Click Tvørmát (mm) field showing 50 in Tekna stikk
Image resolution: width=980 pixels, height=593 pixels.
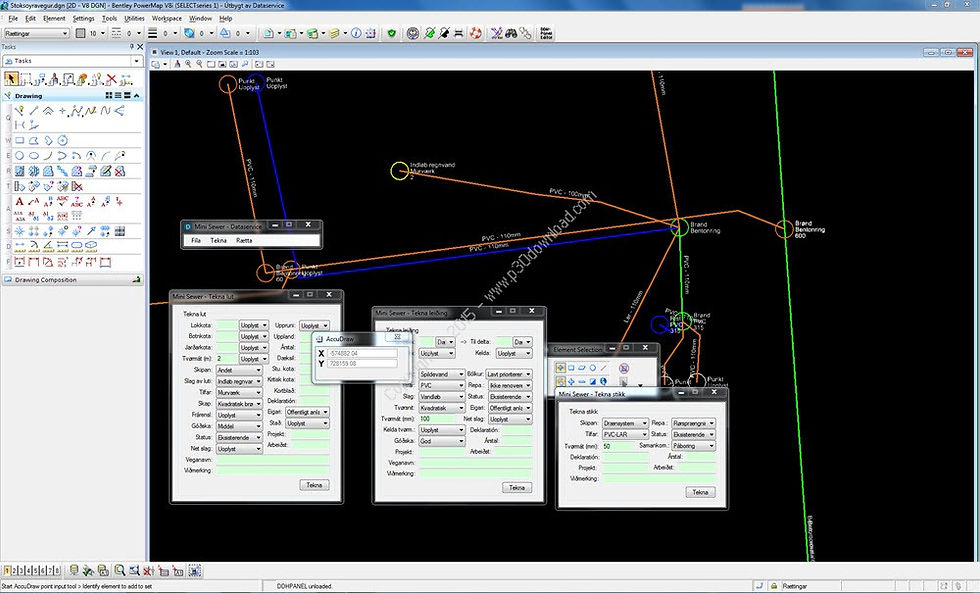coord(619,446)
